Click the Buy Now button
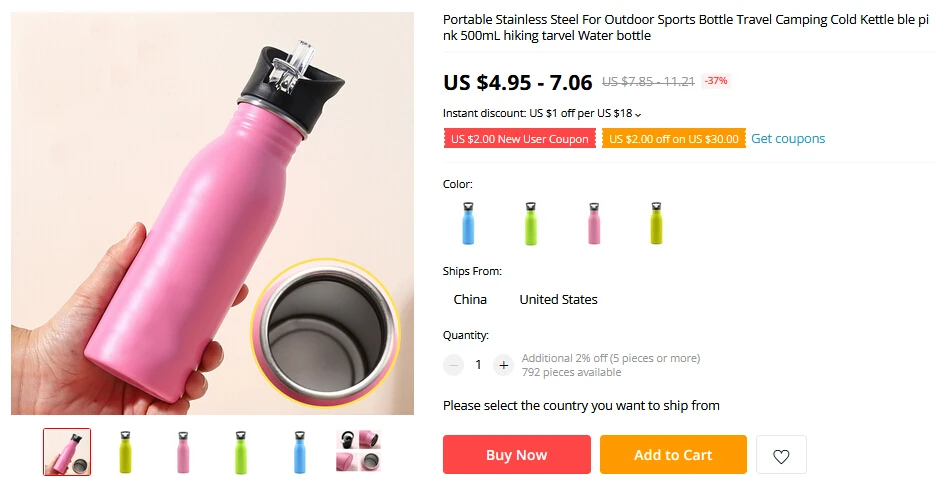The image size is (941, 489). click(x=517, y=455)
